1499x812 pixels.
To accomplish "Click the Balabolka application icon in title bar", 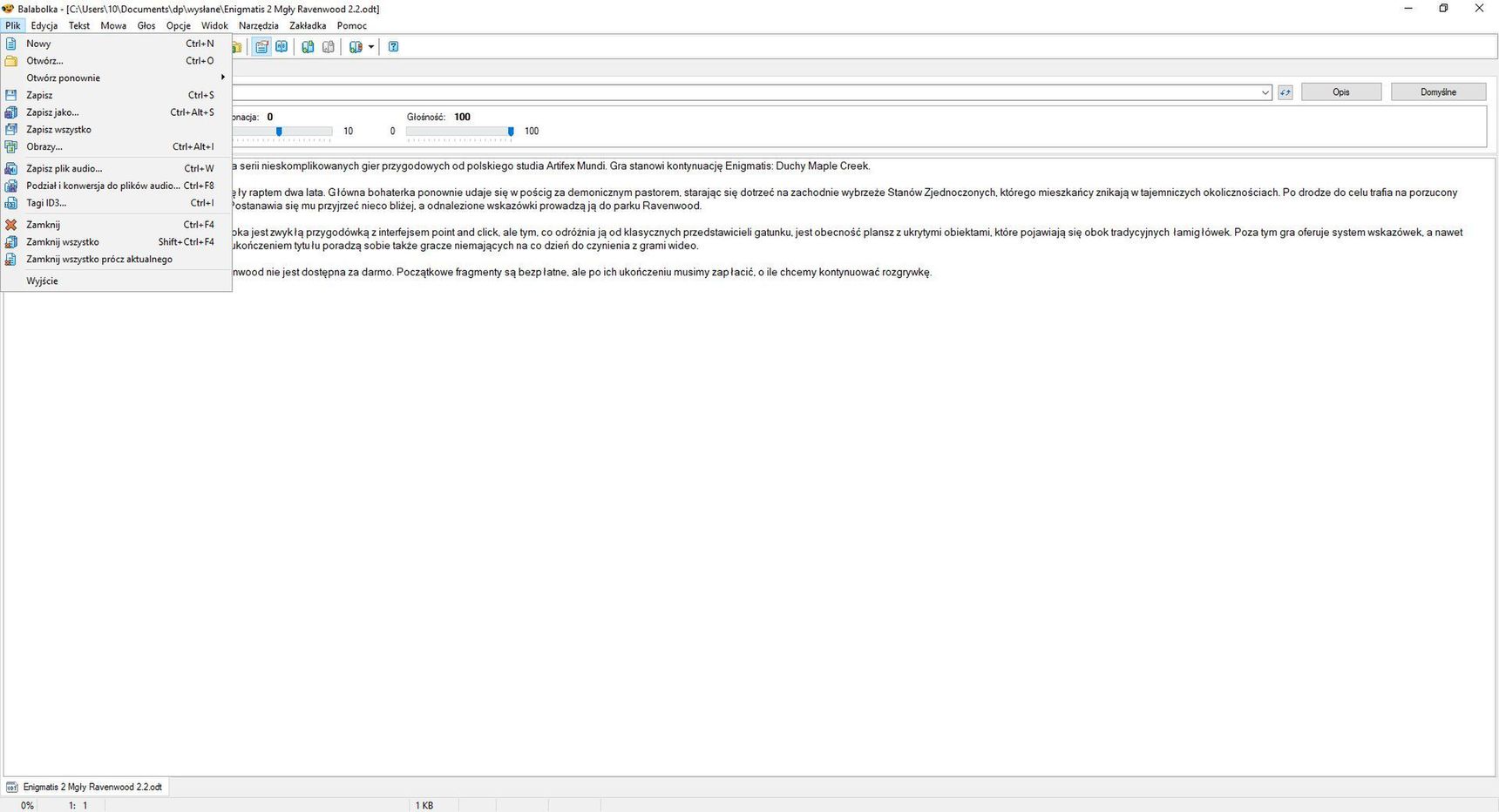I will (x=8, y=9).
